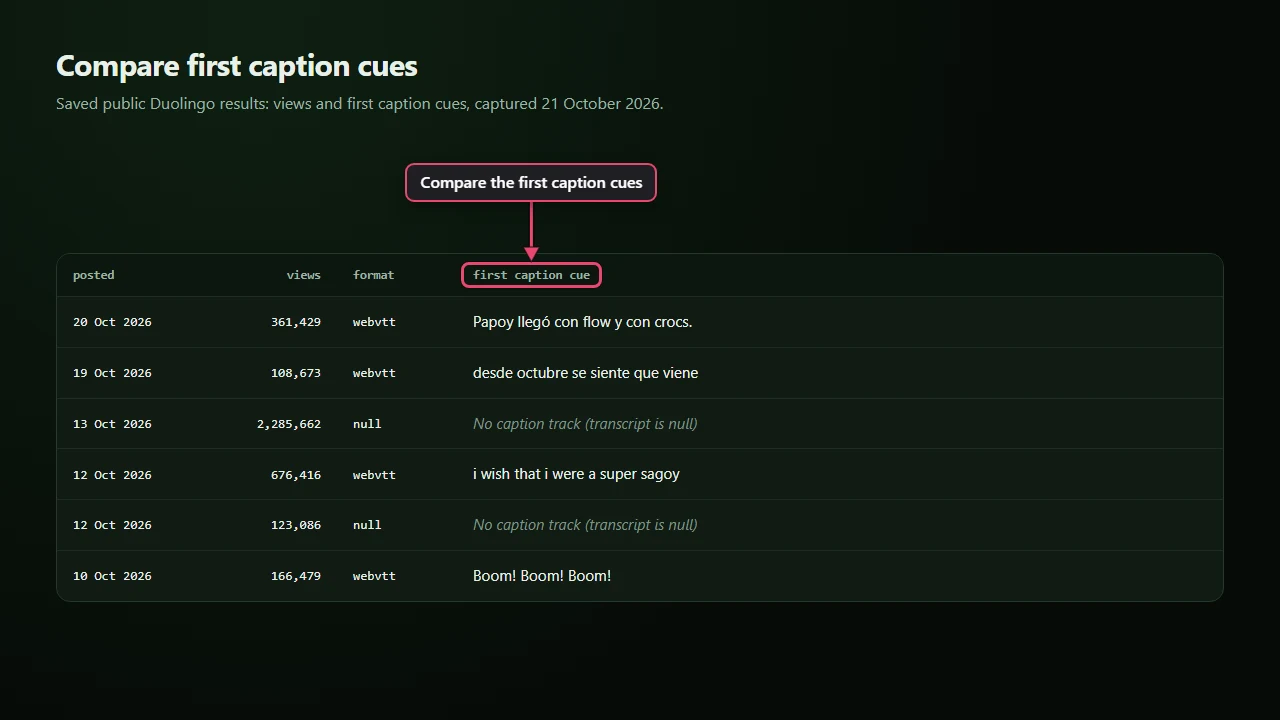Click webvtt in the 10 Oct 2026 row
Screen dimensions: 1280x720
coord(374,576)
